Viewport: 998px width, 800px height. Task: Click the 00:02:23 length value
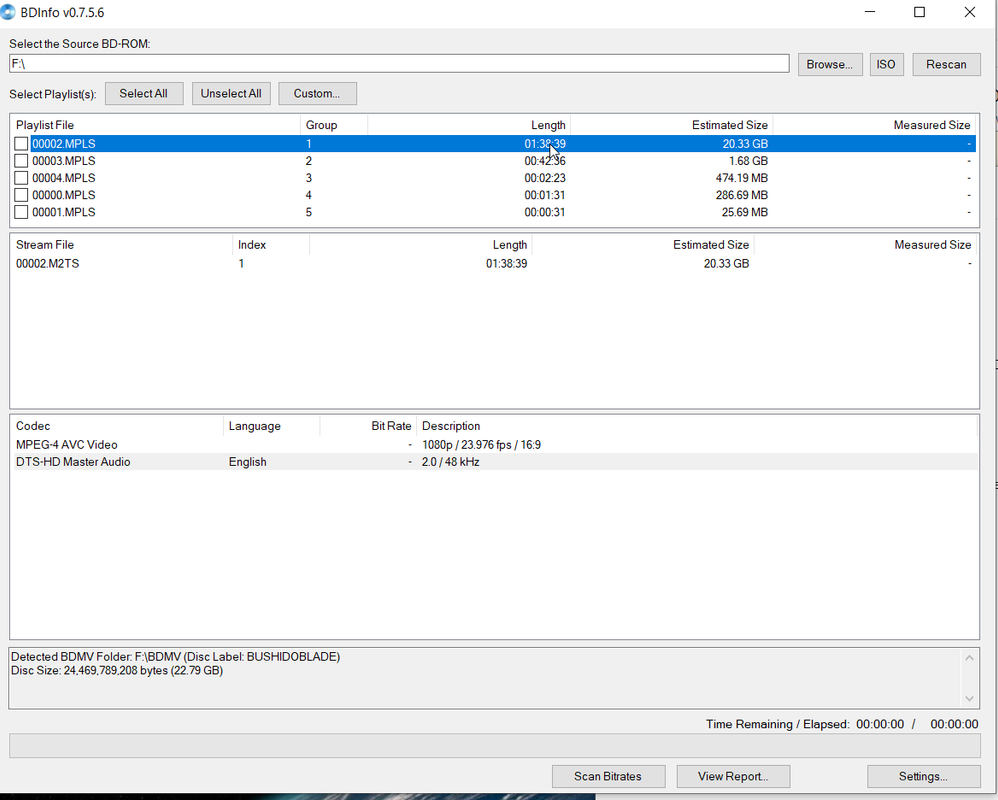click(x=545, y=178)
